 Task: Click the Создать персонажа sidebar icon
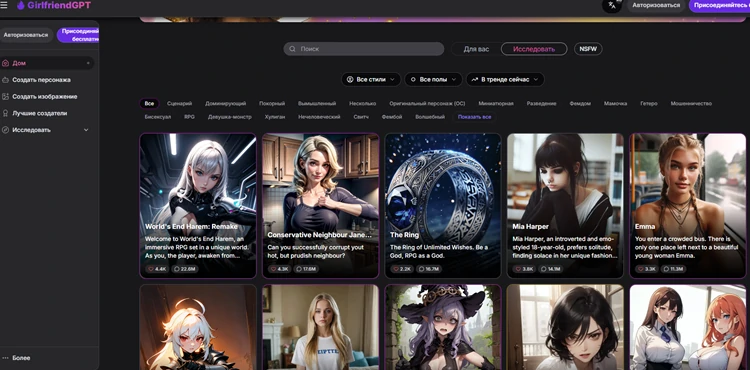[x=5, y=80]
